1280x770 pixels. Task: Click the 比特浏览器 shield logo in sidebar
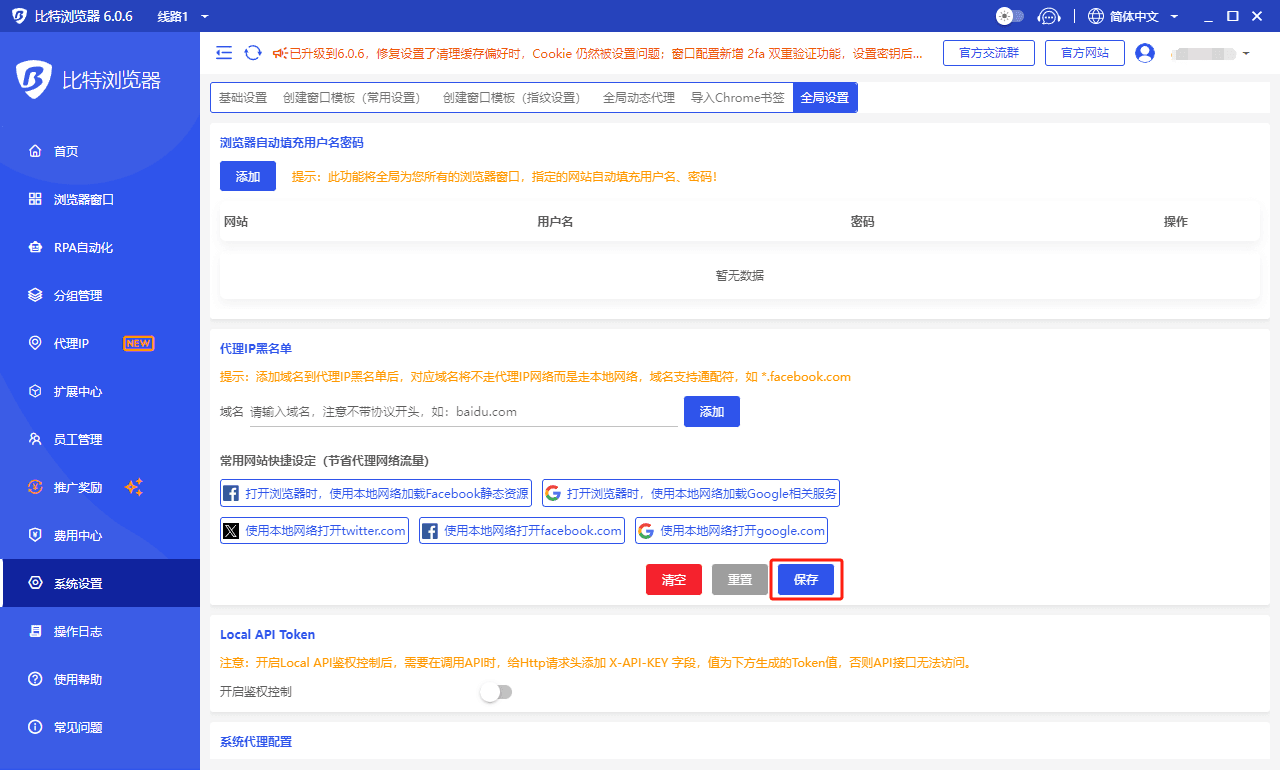[34, 81]
